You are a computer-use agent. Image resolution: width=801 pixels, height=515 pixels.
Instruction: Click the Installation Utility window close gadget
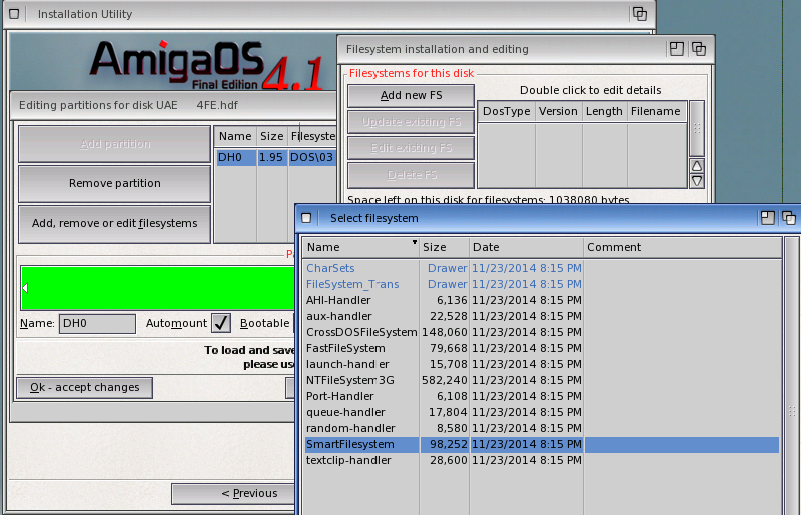14,14
